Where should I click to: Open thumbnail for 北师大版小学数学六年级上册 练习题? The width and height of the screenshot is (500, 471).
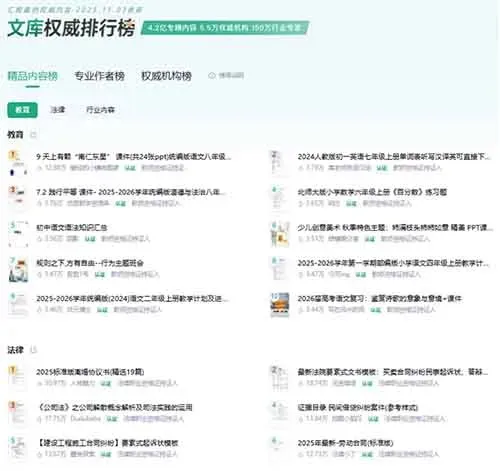tap(280, 198)
